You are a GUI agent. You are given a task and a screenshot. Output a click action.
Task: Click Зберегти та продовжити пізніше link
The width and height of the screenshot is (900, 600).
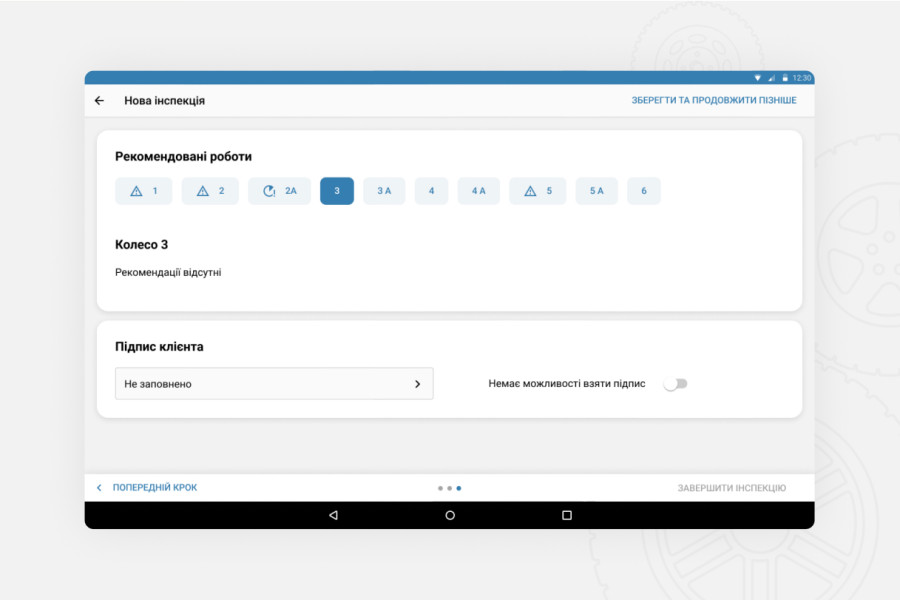[x=713, y=101]
